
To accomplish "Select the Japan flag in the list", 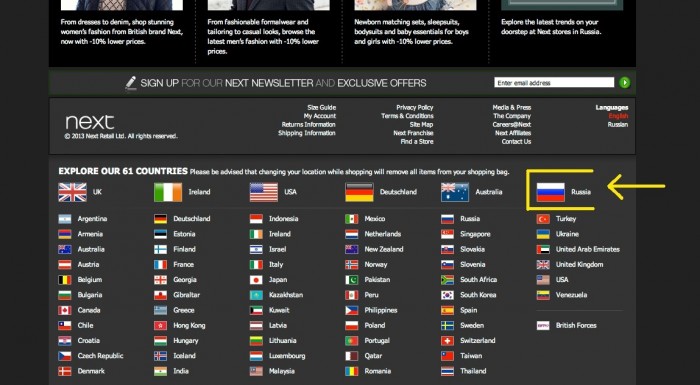I will click(x=256, y=280).
